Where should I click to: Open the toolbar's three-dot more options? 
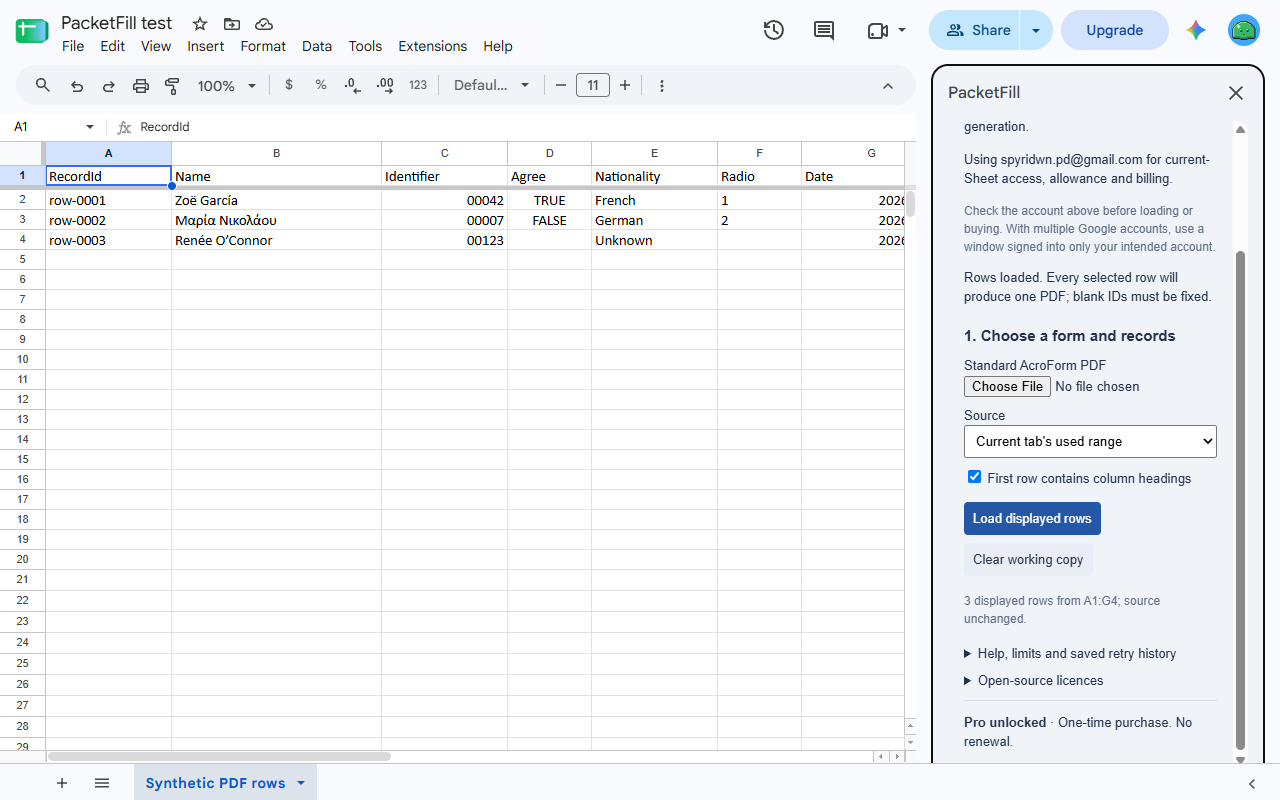pyautogui.click(x=662, y=86)
